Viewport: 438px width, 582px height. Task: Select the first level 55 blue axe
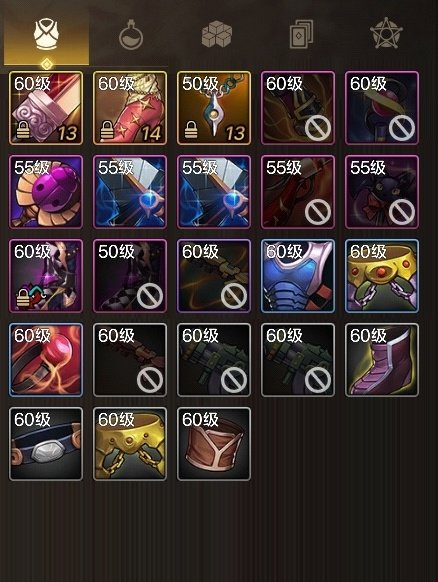130,192
